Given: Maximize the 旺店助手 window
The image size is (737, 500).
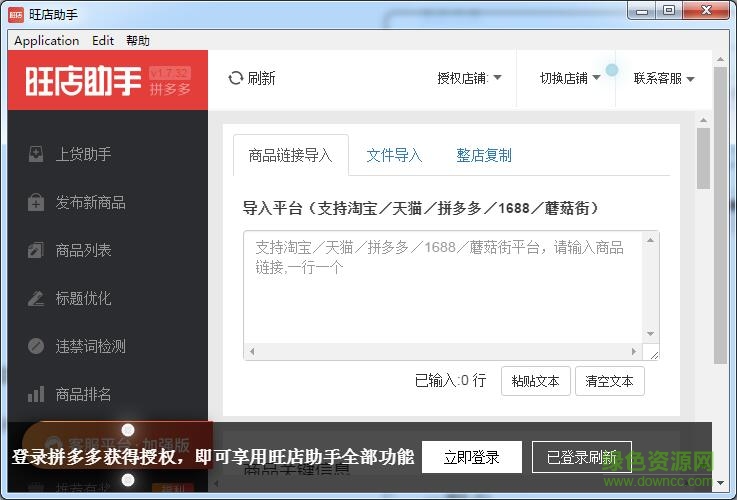Looking at the screenshot, I should (669, 11).
